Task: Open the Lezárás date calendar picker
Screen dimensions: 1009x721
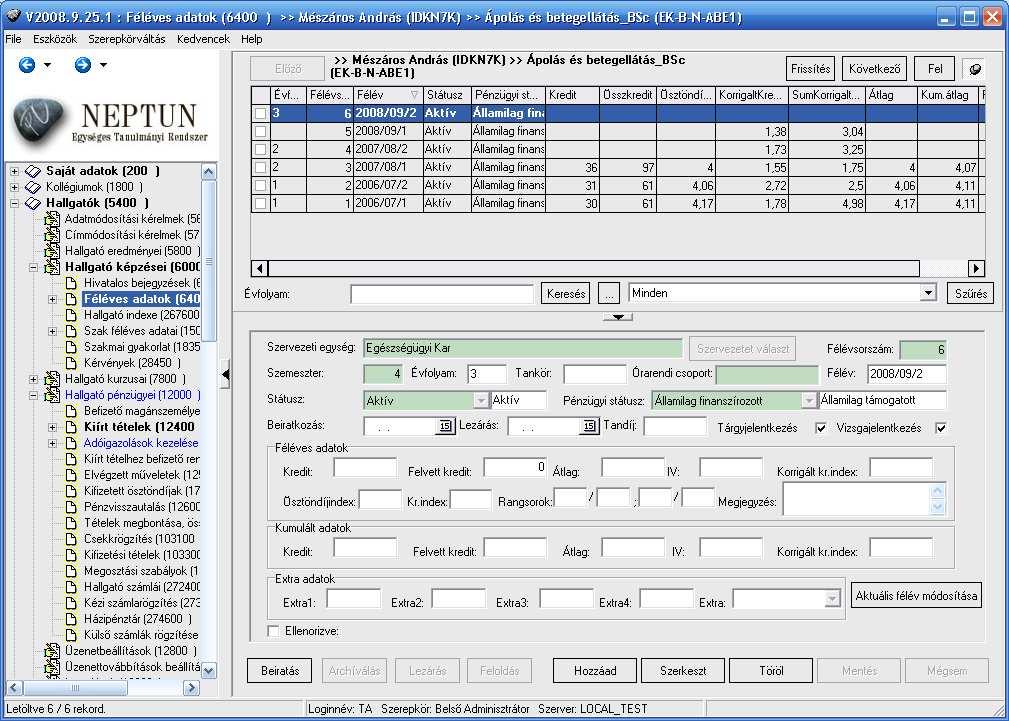Action: [589, 426]
